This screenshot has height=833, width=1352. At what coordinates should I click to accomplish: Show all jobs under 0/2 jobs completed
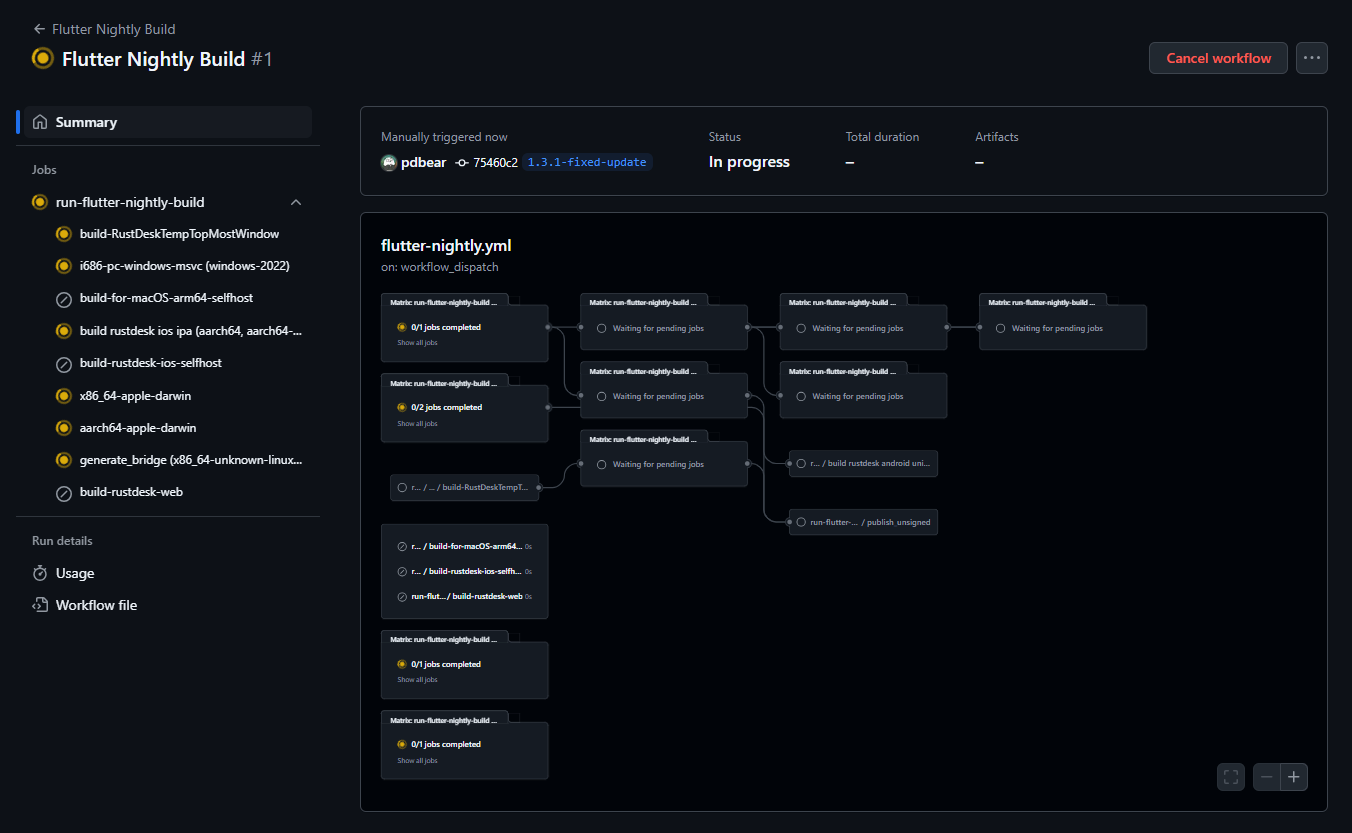(x=417, y=424)
